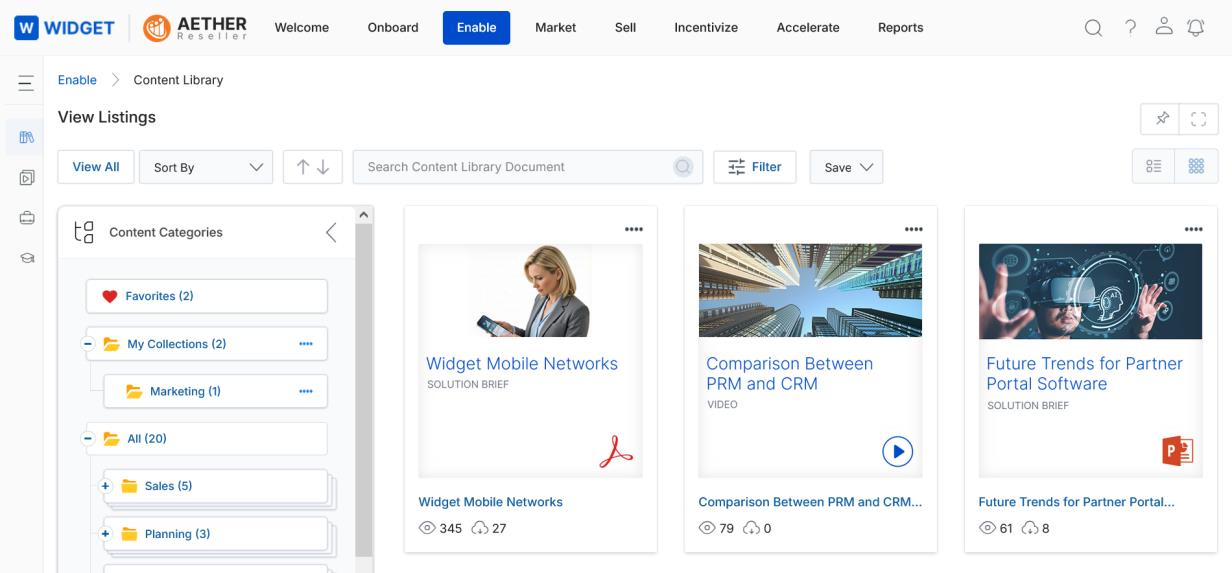Screen dimensions: 1232x573
Task: Click the Aether Reseller logo
Action: [x=195, y=28]
